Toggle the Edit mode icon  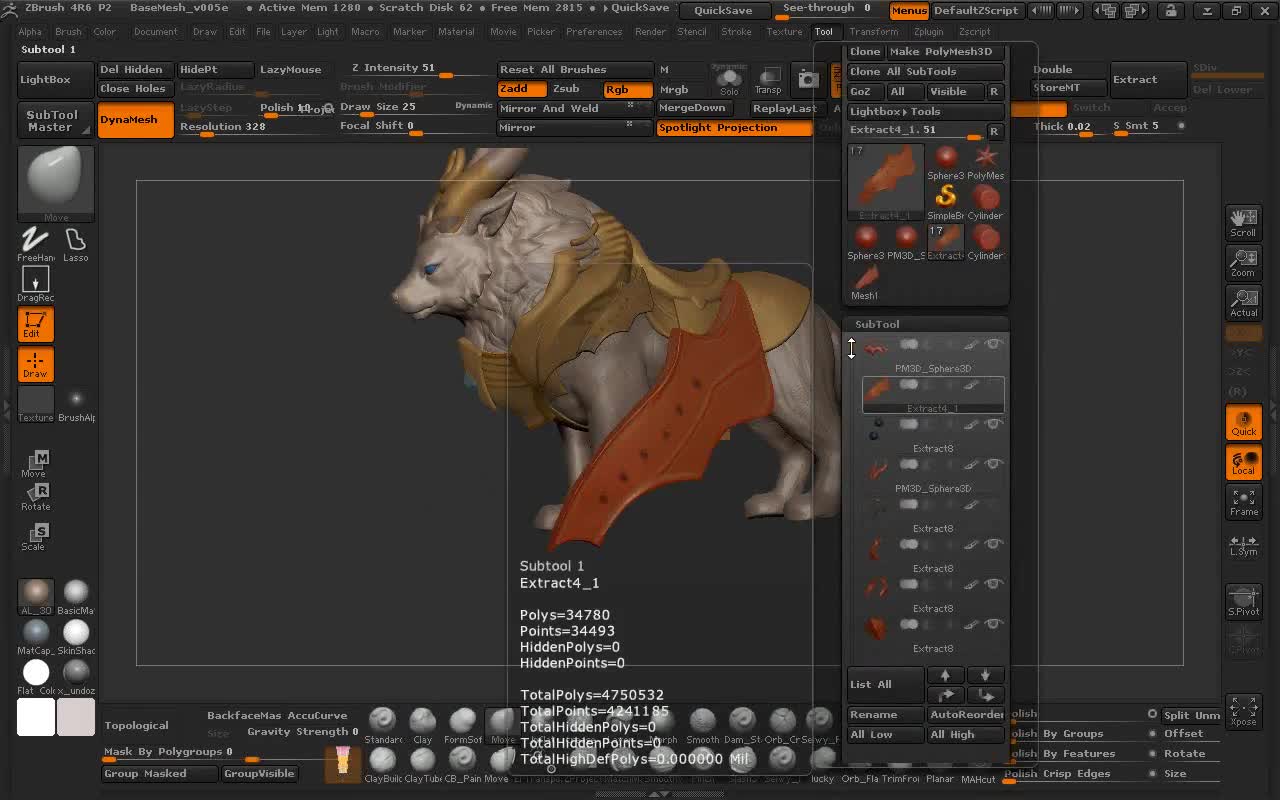click(35, 324)
